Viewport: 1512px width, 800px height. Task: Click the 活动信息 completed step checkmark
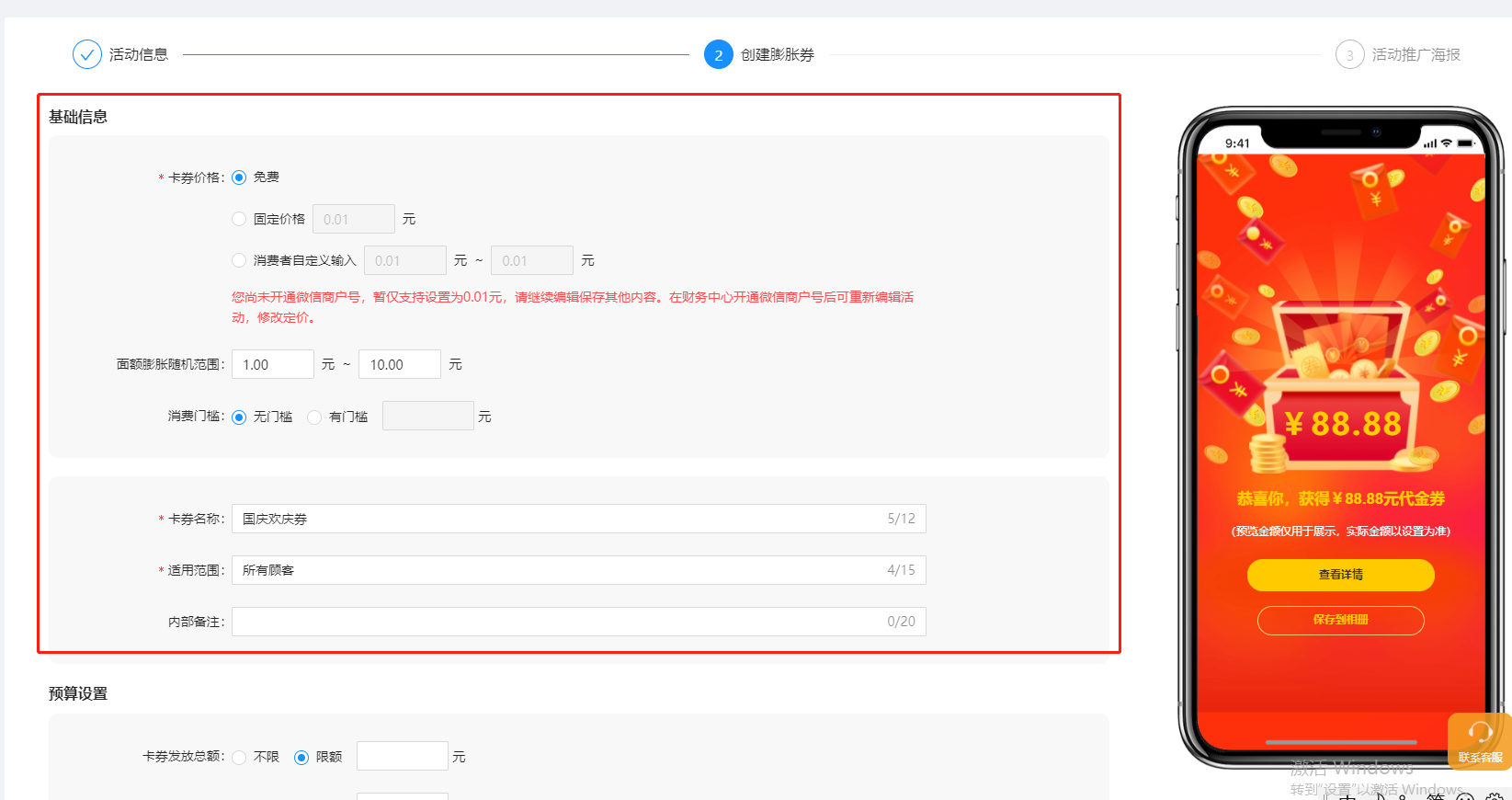87,55
